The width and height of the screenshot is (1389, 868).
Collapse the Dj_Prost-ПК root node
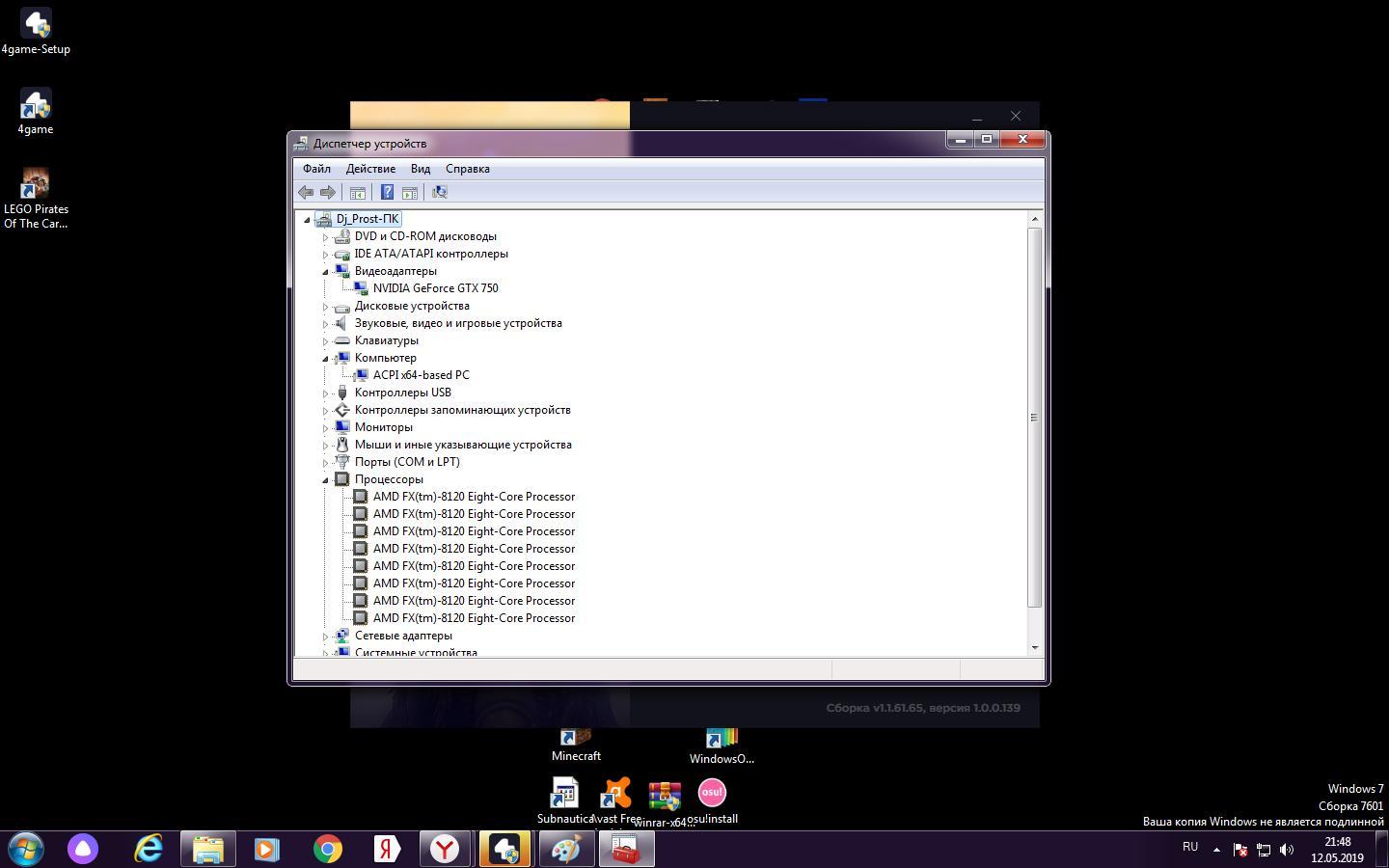[x=307, y=219]
